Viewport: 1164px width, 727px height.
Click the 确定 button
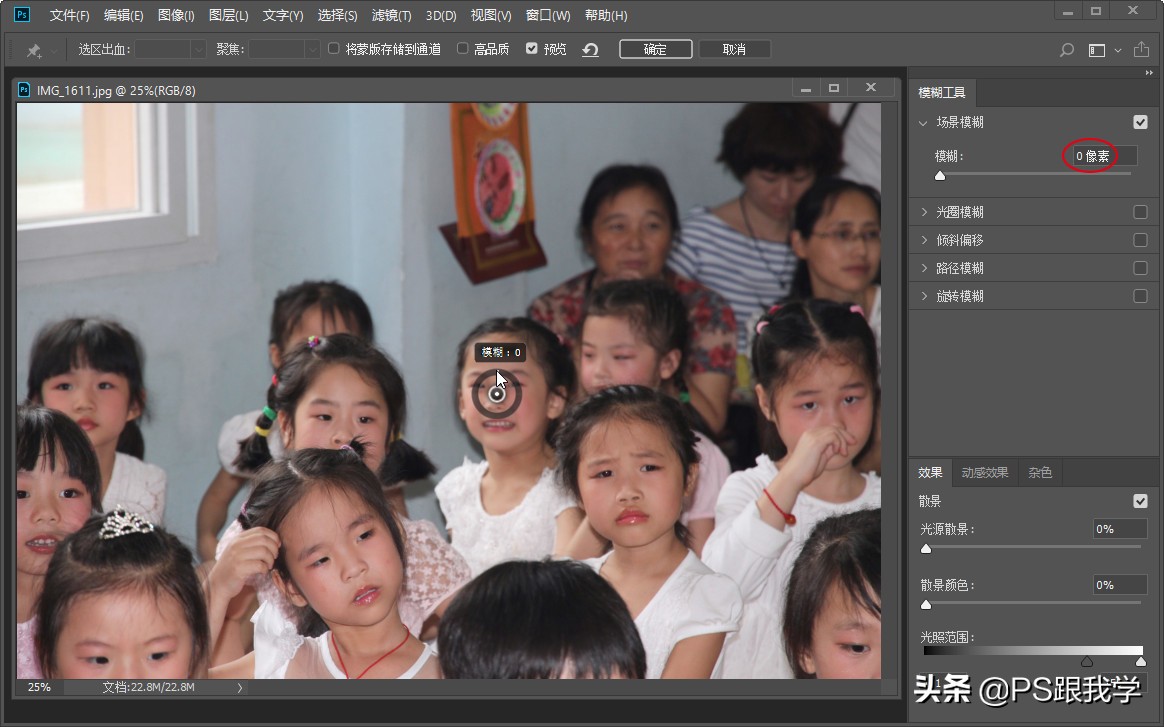655,49
